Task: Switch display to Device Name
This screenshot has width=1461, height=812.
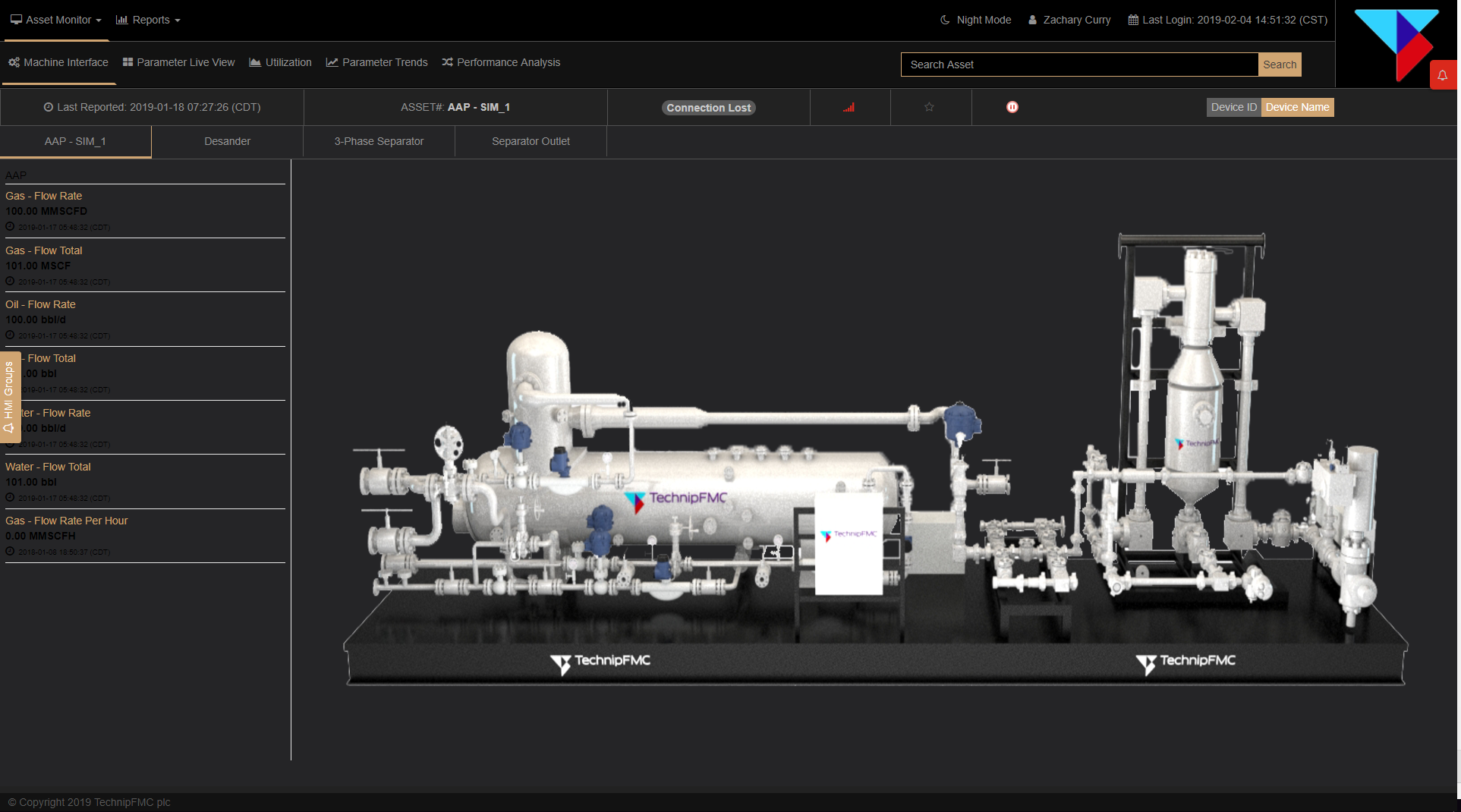Action: (1298, 107)
